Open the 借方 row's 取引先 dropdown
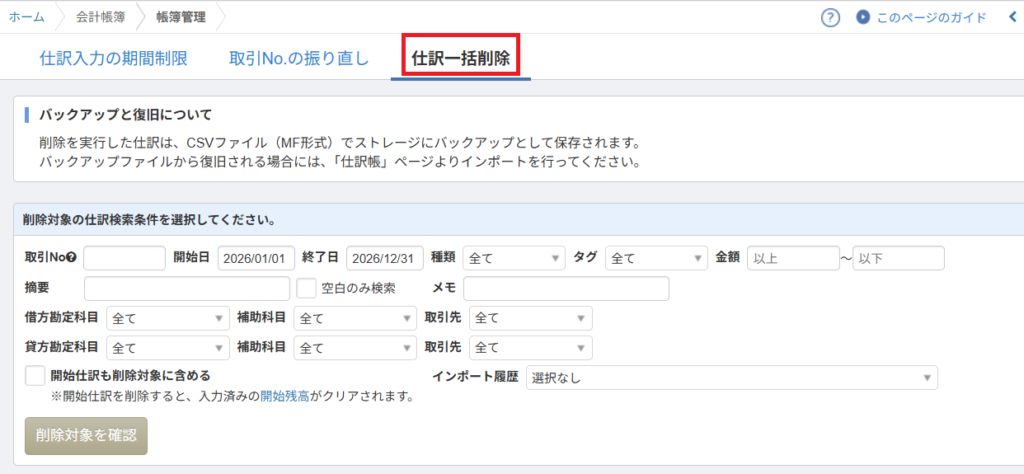Image resolution: width=1024 pixels, height=474 pixels. (x=531, y=319)
